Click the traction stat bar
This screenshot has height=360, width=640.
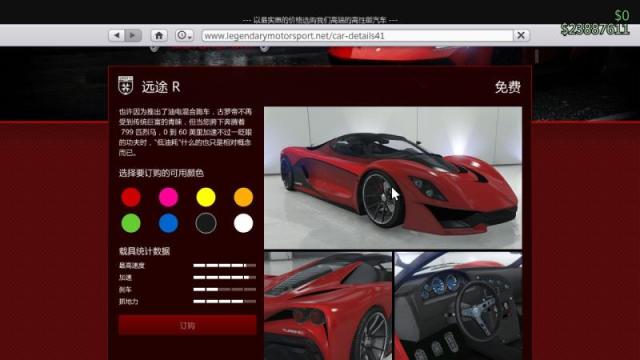[x=224, y=302]
